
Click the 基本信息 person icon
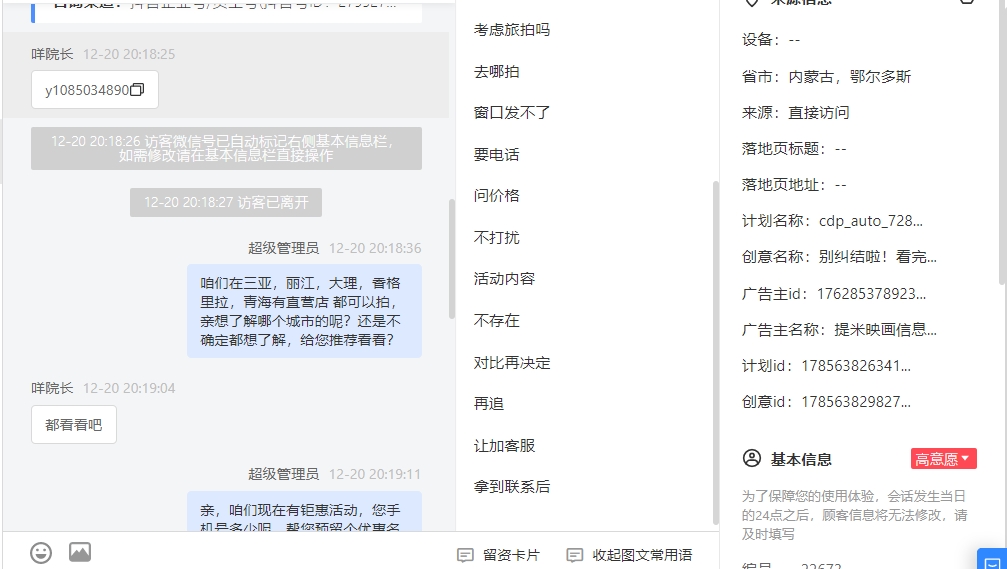751,459
